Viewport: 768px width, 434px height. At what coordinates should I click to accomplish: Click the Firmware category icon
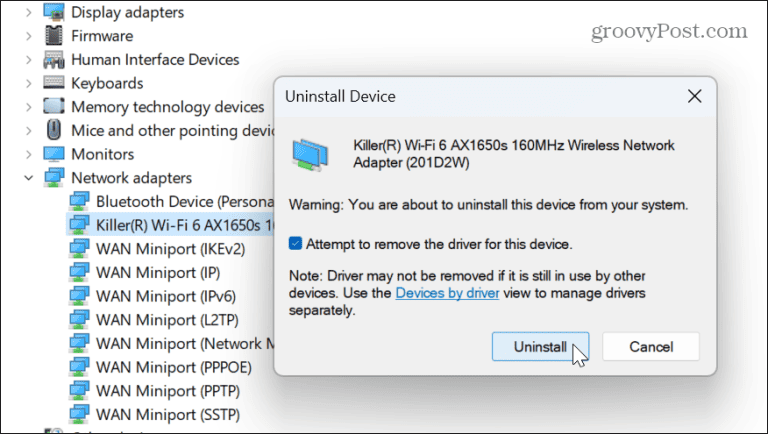tap(51, 35)
